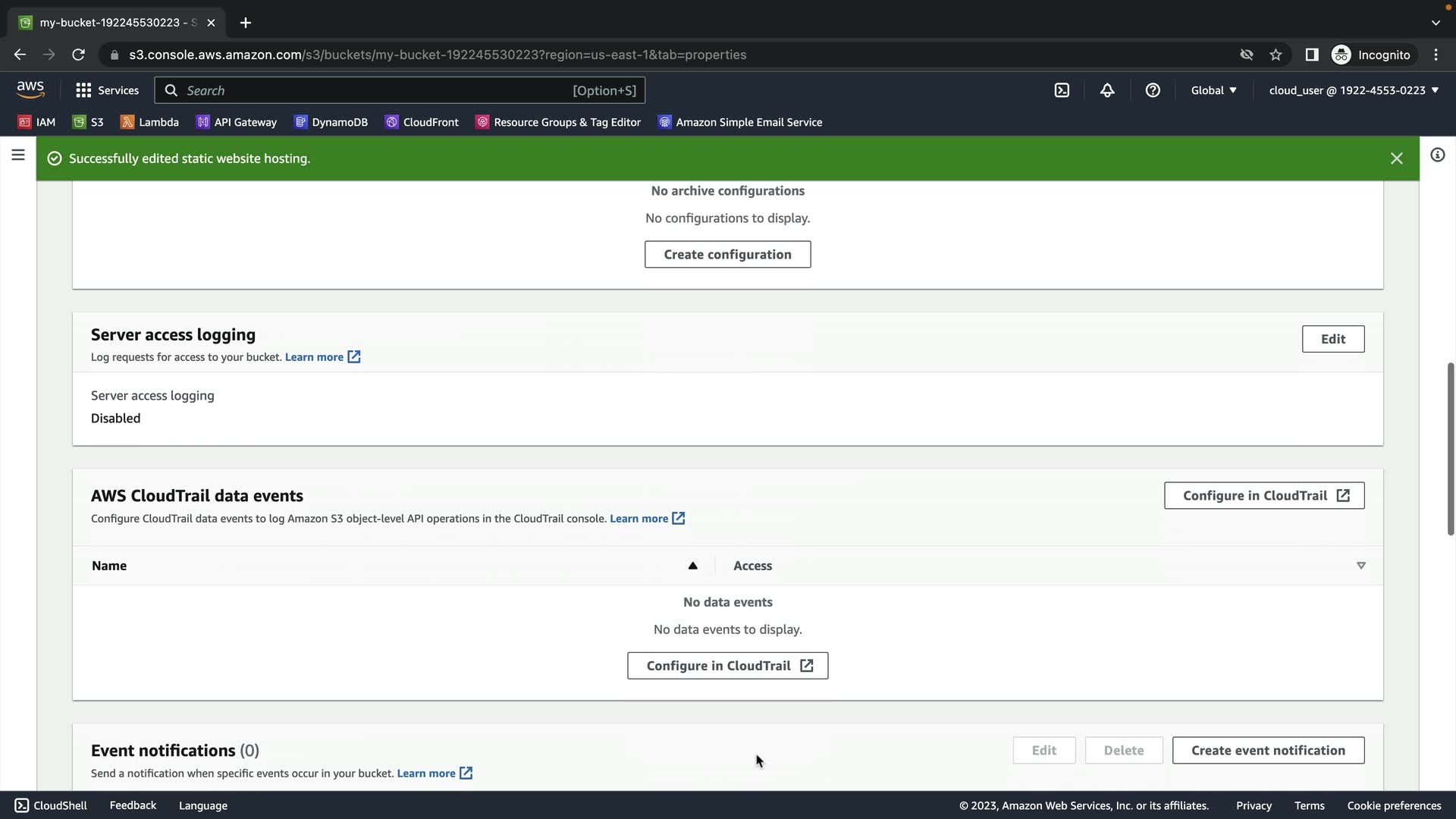Open the CloudShell icon in top navigation
Screen dimensions: 1456x819
pos(1062,90)
